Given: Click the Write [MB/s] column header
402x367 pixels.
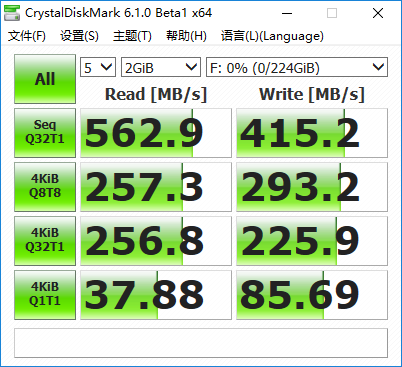Looking at the screenshot, I should pyautogui.click(x=312, y=94).
